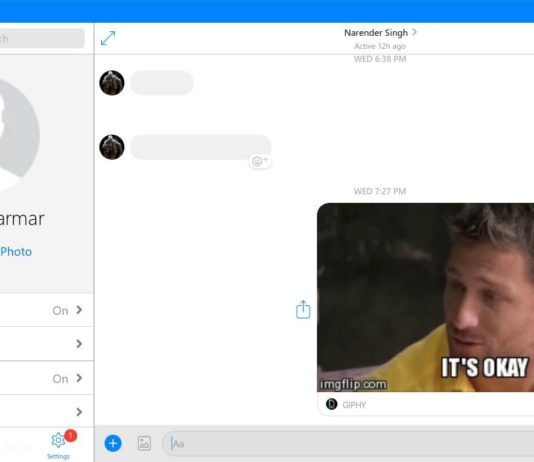Open the photo picker icon
The image size is (534, 462).
click(144, 443)
